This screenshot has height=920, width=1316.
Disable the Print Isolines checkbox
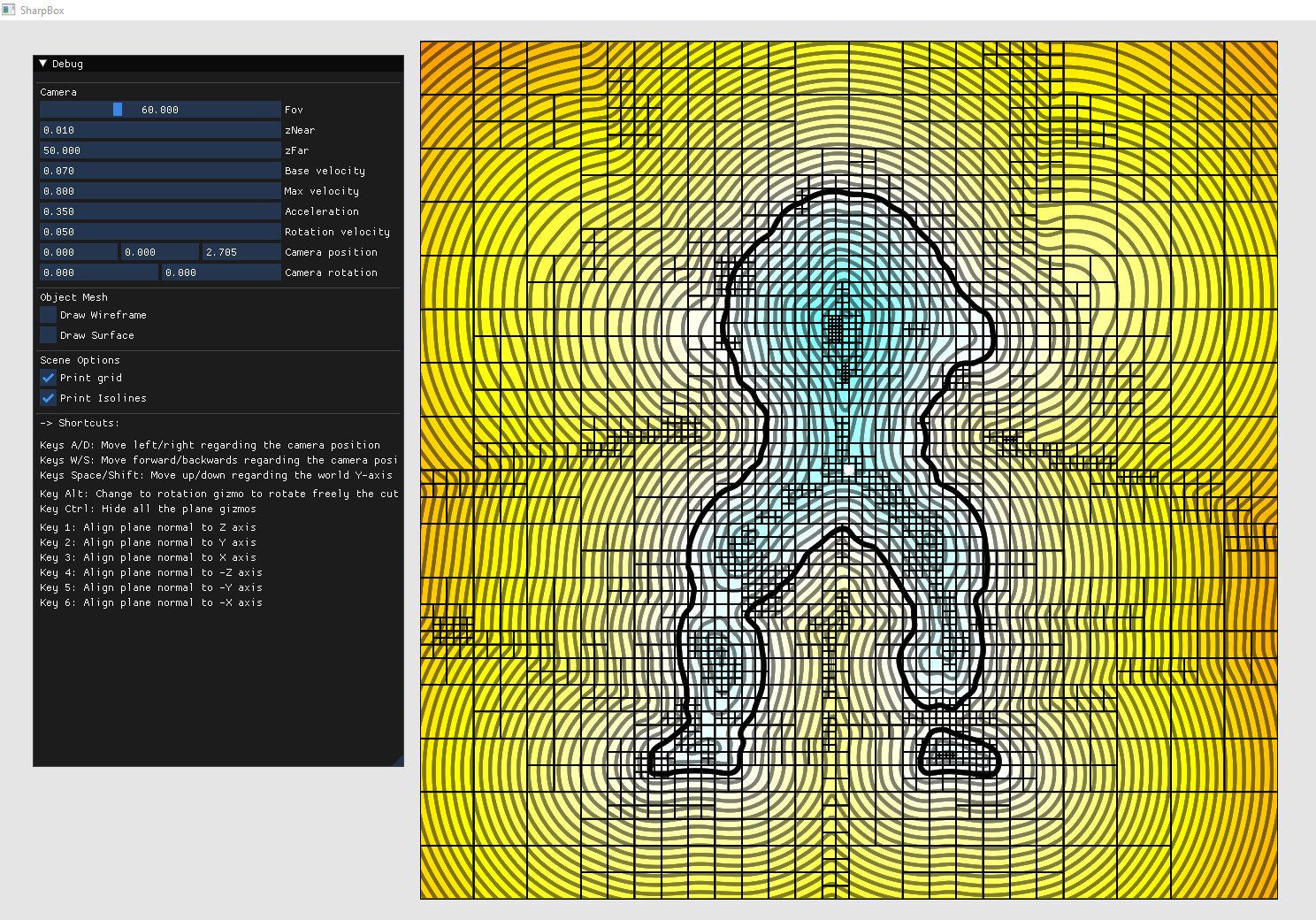[x=49, y=398]
